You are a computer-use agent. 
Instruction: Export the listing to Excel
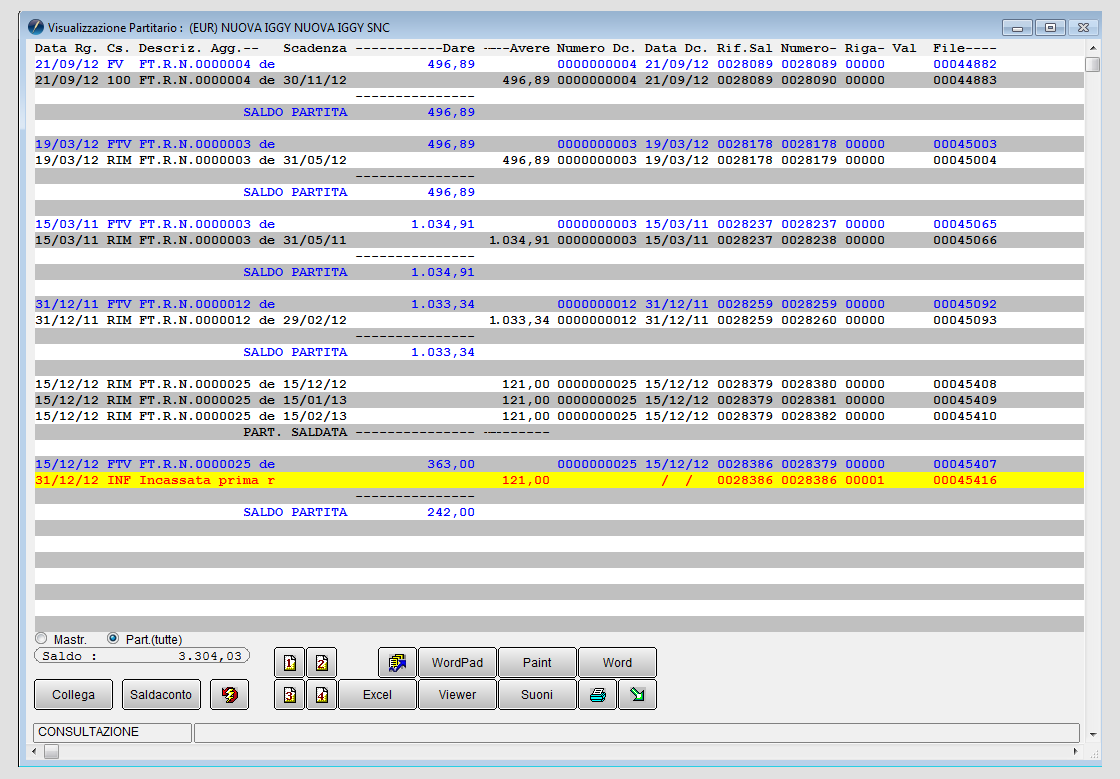(377, 695)
